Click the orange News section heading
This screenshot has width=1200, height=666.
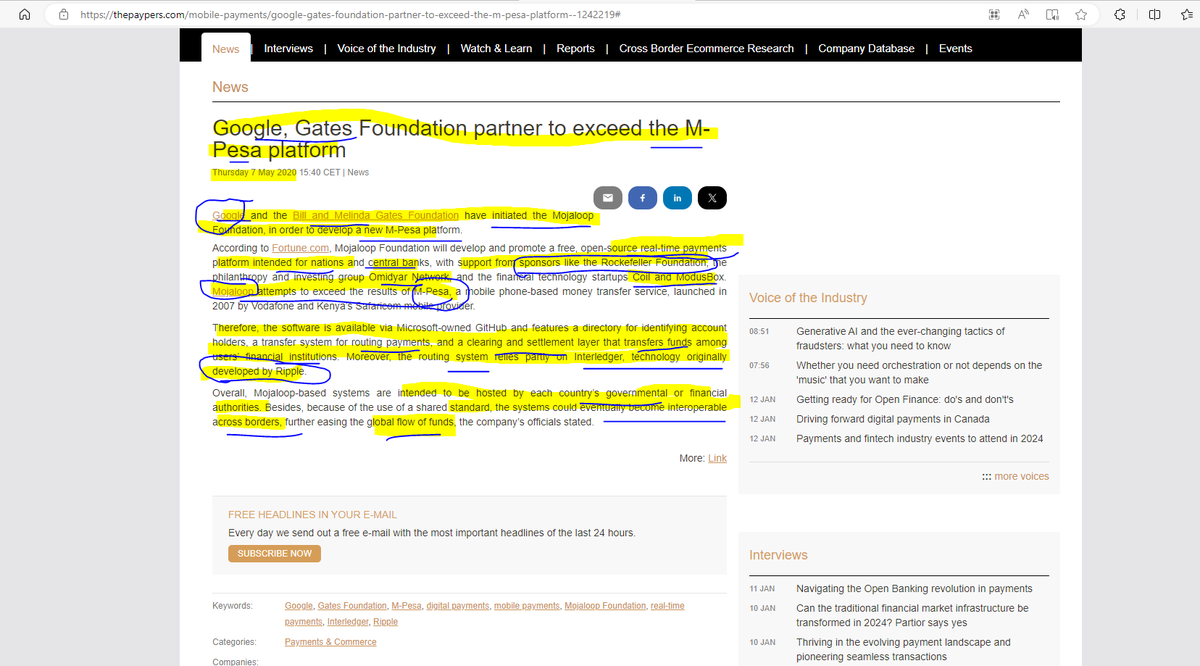[x=230, y=87]
